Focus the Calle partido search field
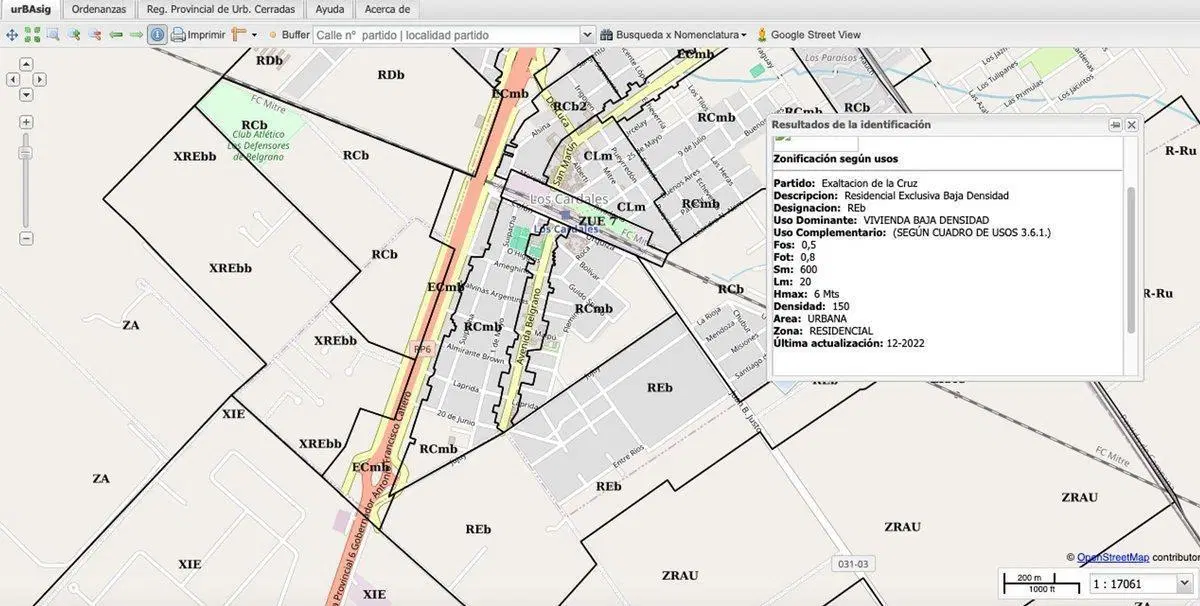The height and width of the screenshot is (606, 1200). point(446,34)
